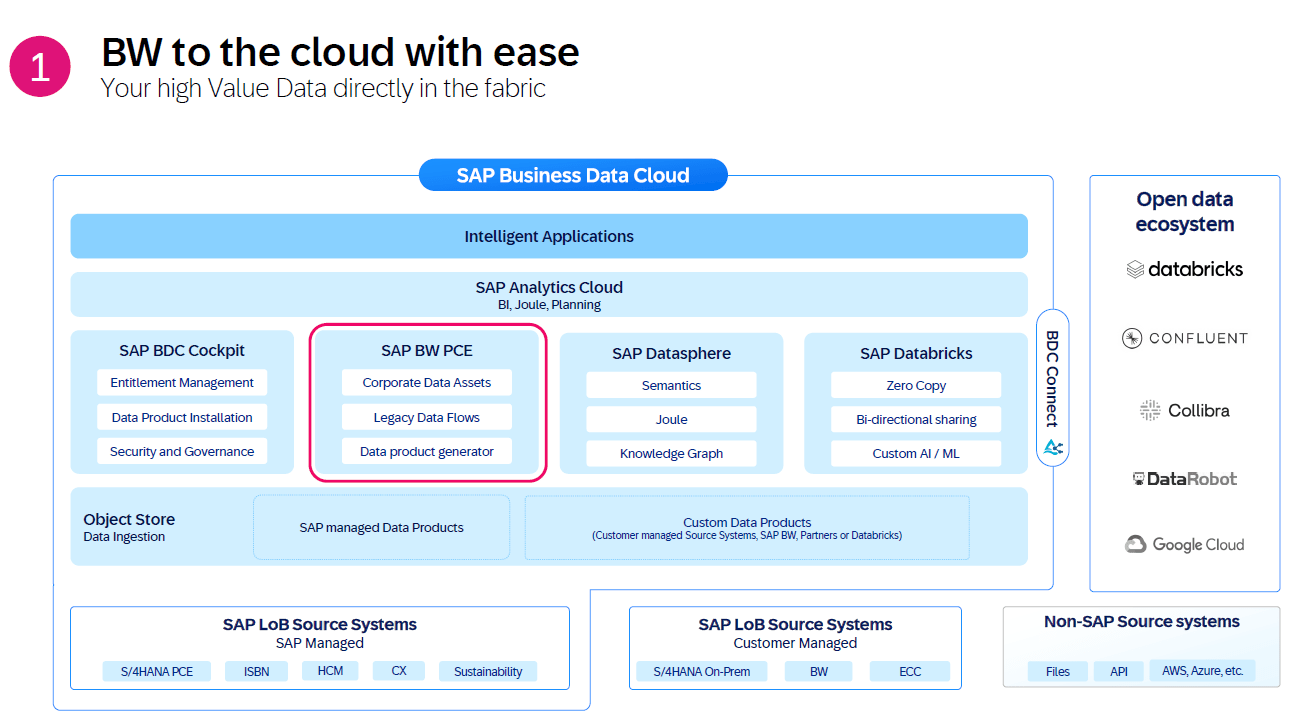The height and width of the screenshot is (718, 1297).
Task: Click the Google Cloud logo icon
Action: pos(1135,544)
